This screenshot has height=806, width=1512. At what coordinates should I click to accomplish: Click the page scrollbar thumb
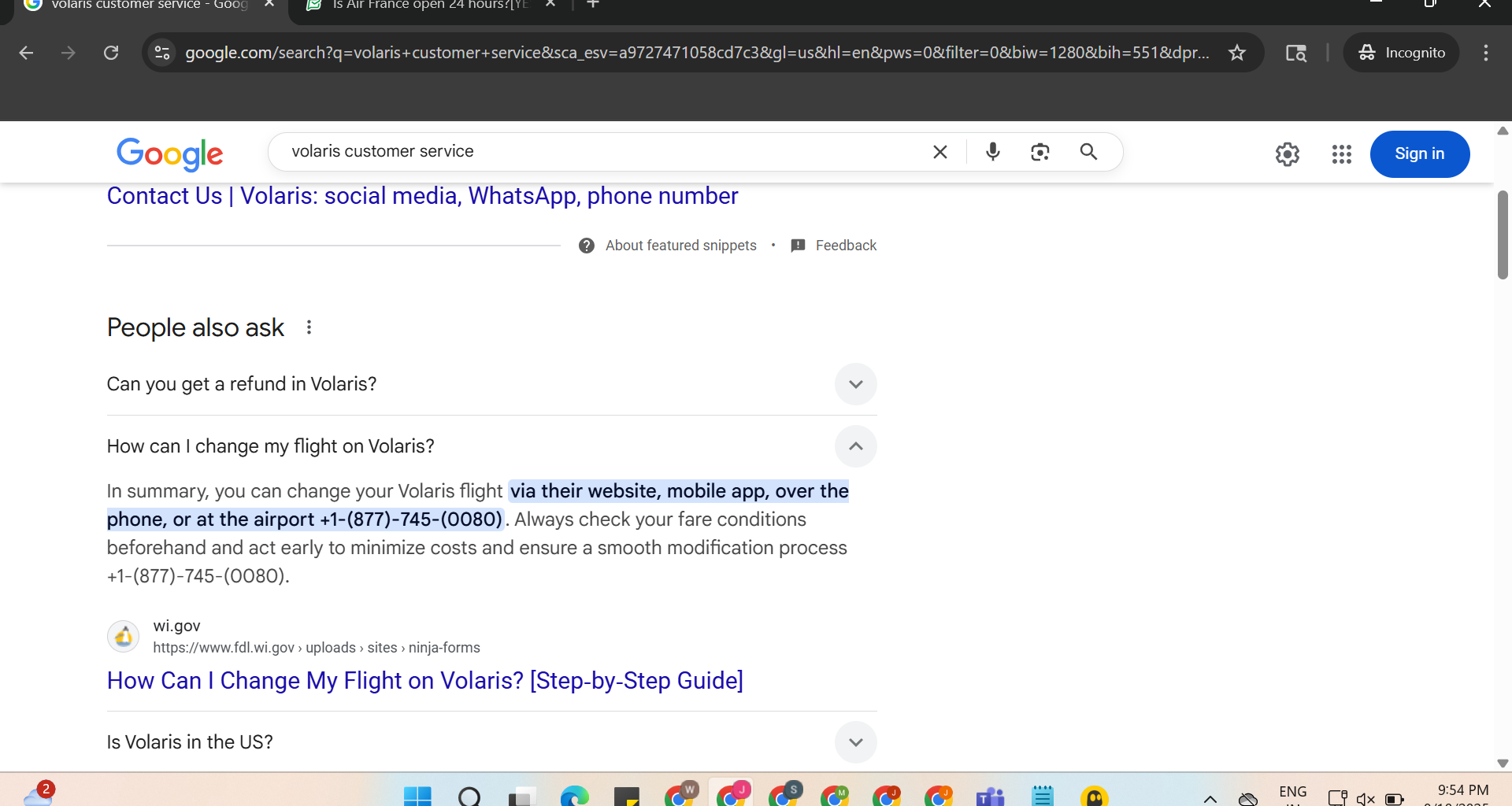coord(1503,235)
